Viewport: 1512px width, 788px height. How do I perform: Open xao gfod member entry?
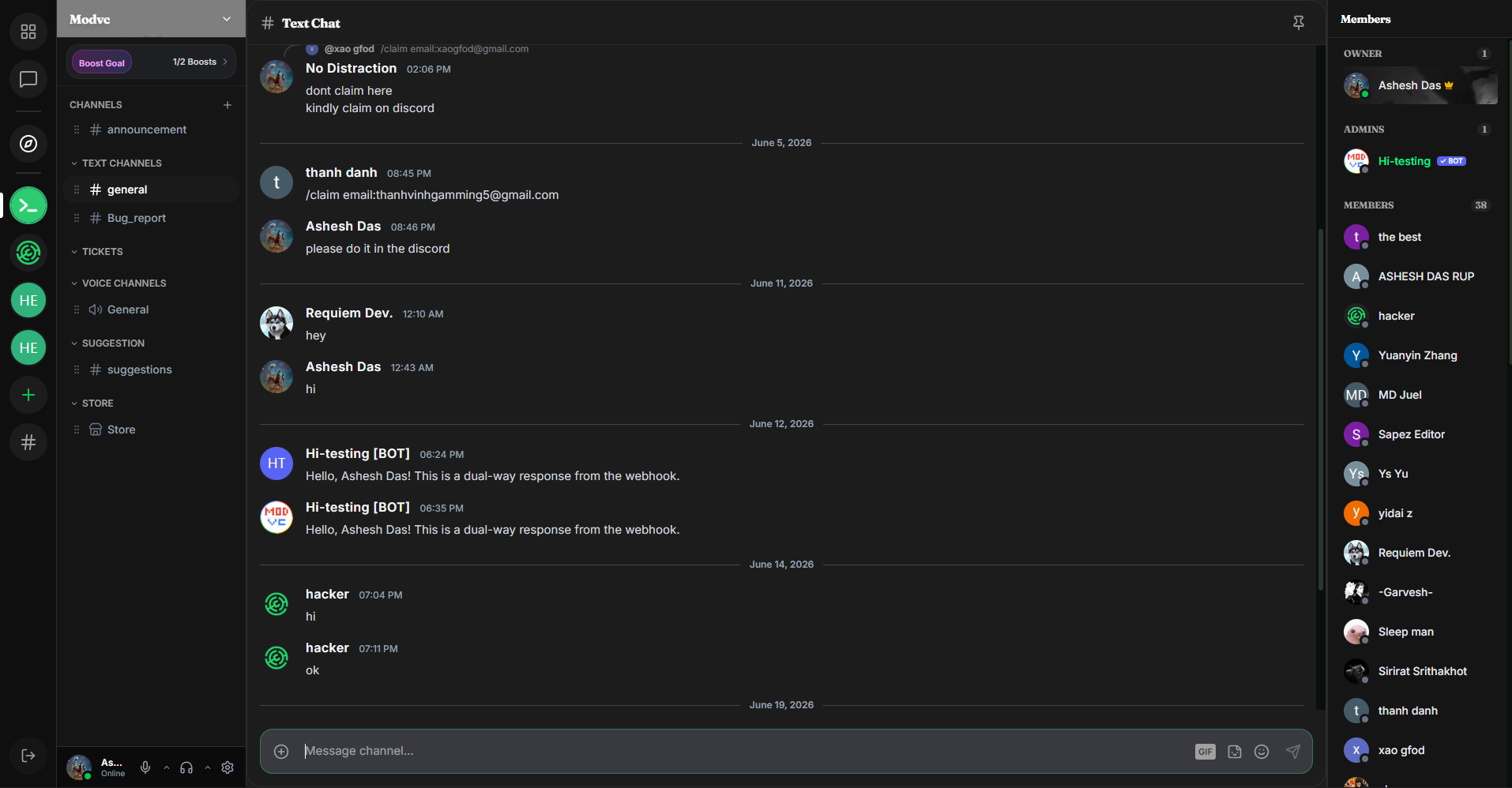click(x=1420, y=750)
